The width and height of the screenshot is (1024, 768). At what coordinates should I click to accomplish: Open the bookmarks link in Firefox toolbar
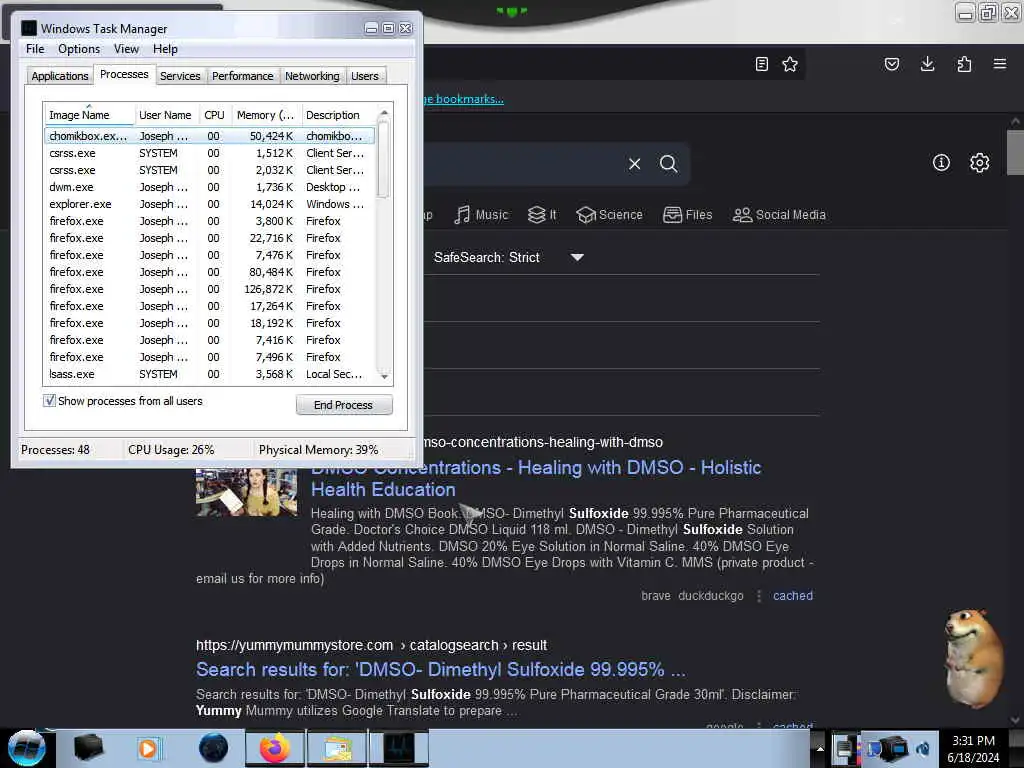point(464,99)
